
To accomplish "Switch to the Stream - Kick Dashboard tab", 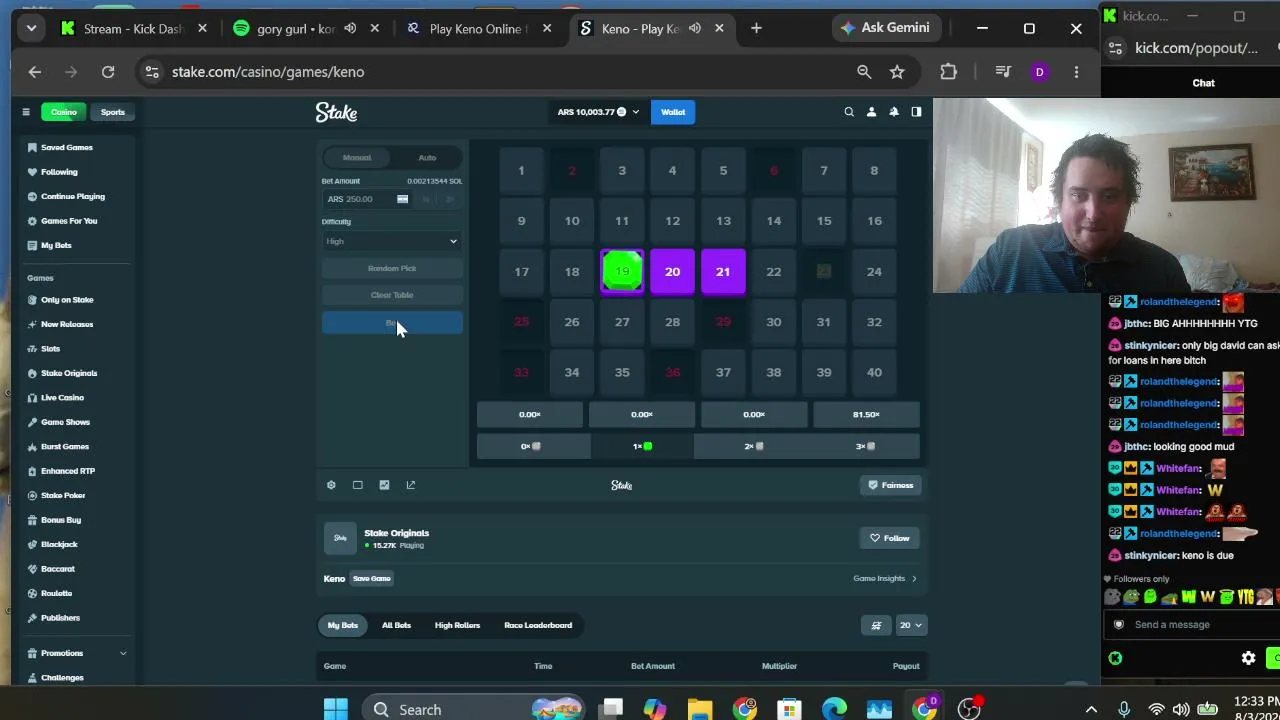I will click(x=132, y=28).
